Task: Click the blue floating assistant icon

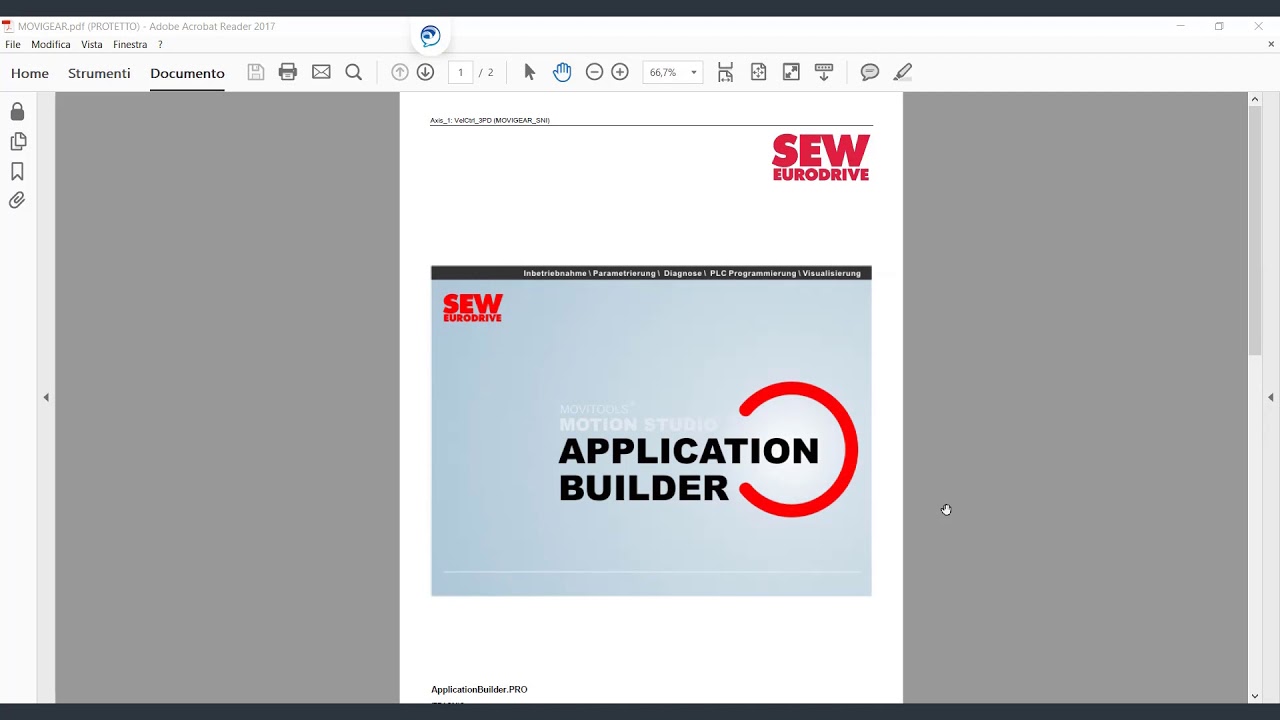Action: point(430,37)
